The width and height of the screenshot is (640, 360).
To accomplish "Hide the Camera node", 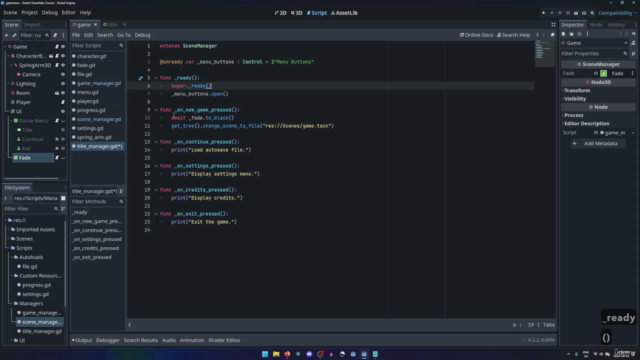I will tap(63, 75).
